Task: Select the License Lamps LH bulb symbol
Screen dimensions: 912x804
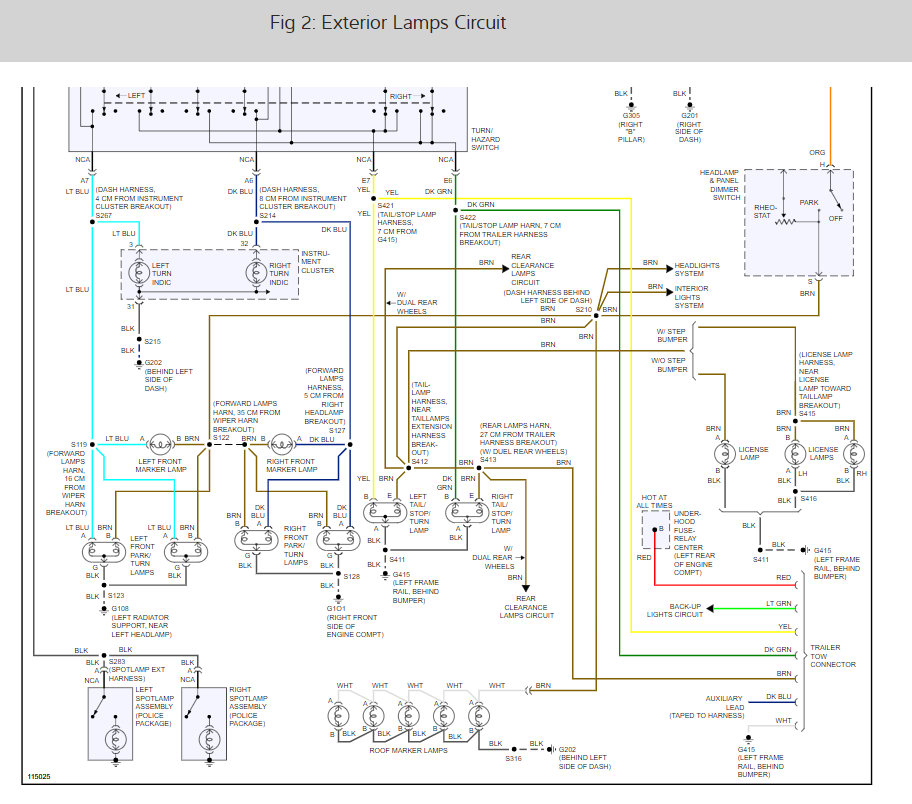Action: click(x=795, y=454)
